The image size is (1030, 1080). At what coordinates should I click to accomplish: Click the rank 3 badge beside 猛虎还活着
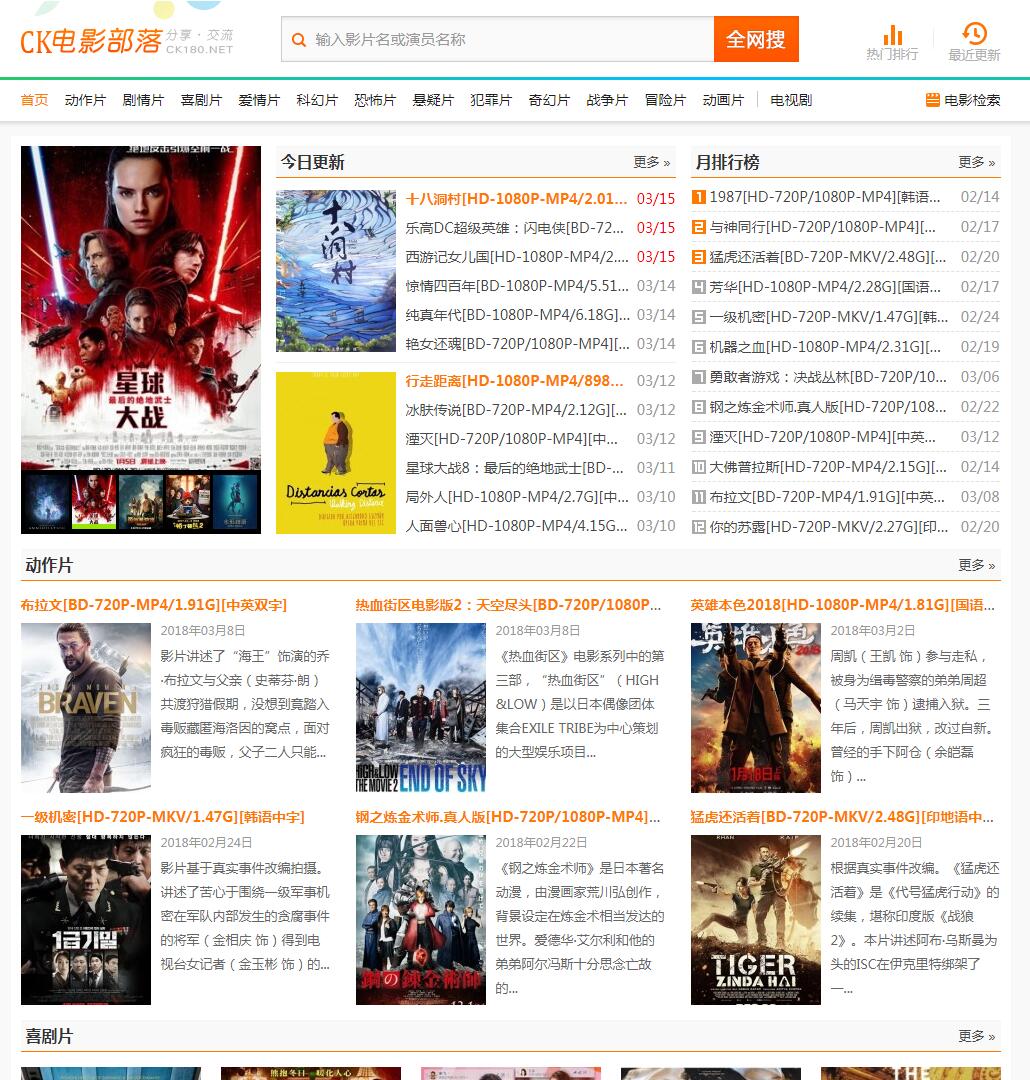(699, 257)
